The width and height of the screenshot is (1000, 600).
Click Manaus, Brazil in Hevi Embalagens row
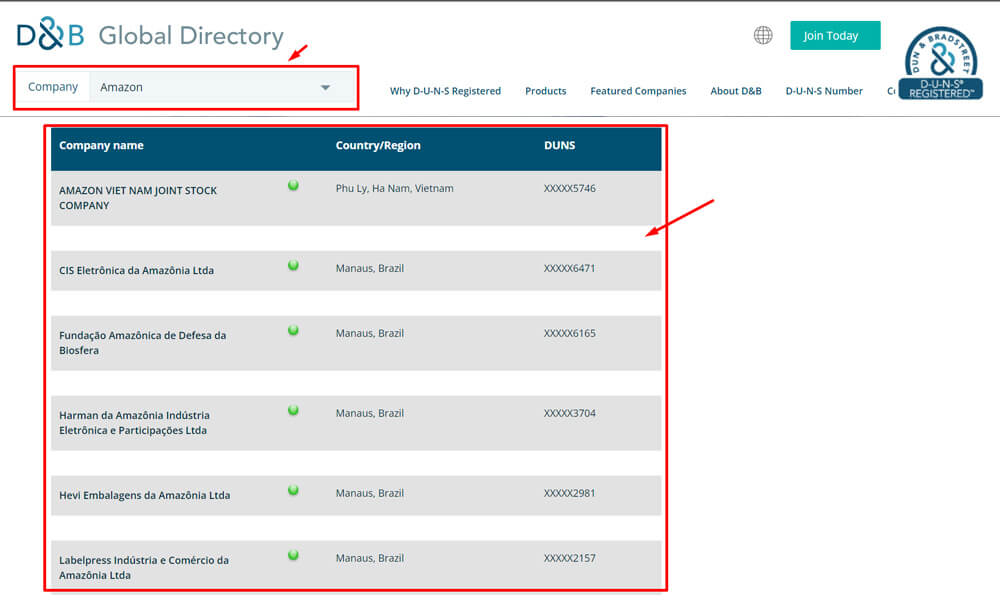[x=369, y=494]
